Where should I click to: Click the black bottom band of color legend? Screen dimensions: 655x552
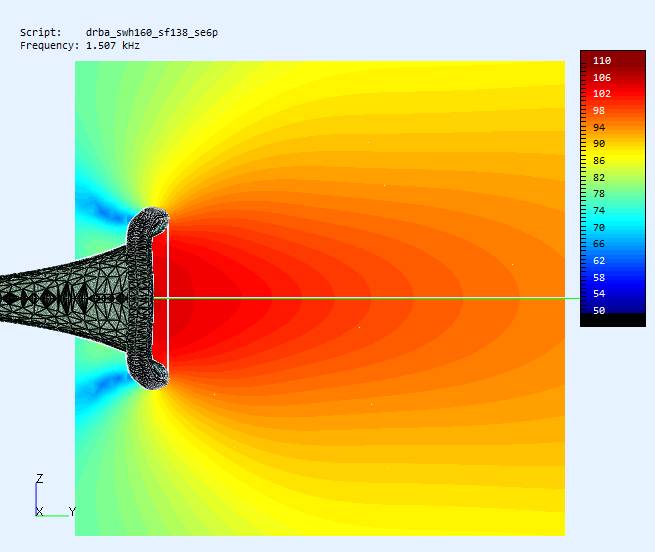click(x=613, y=320)
